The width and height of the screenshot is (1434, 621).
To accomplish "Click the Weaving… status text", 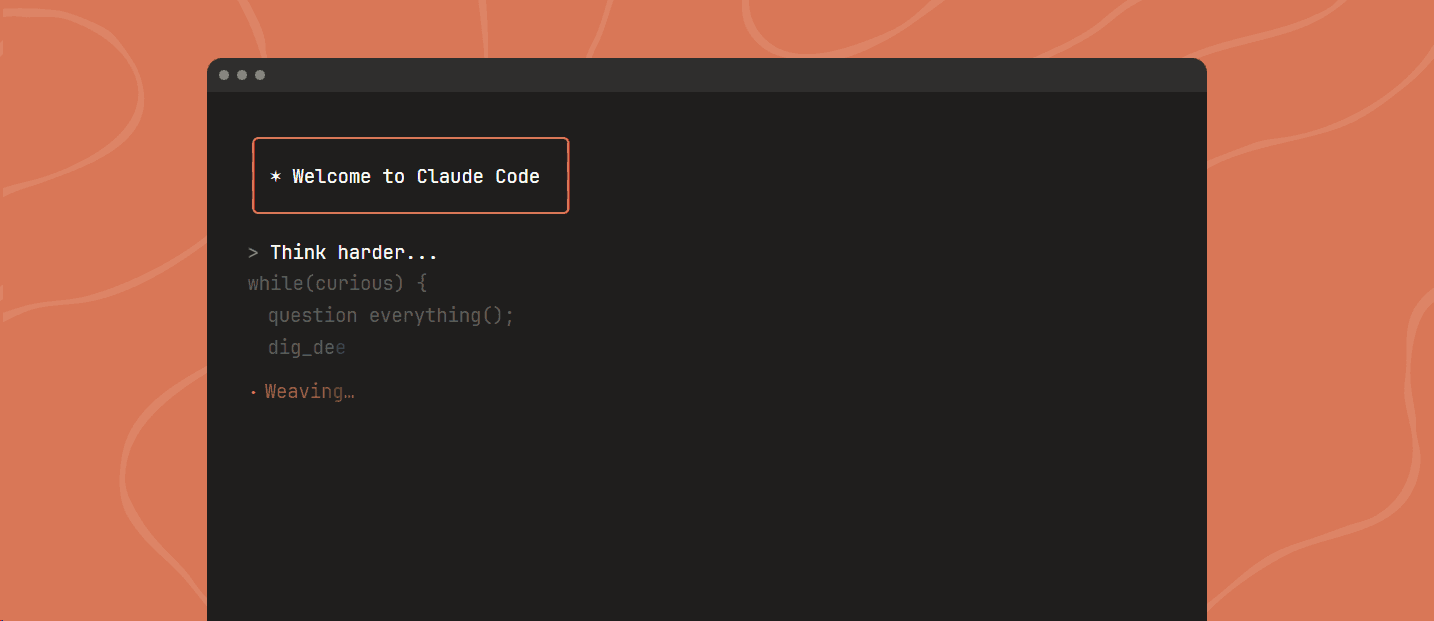I will tap(310, 392).
